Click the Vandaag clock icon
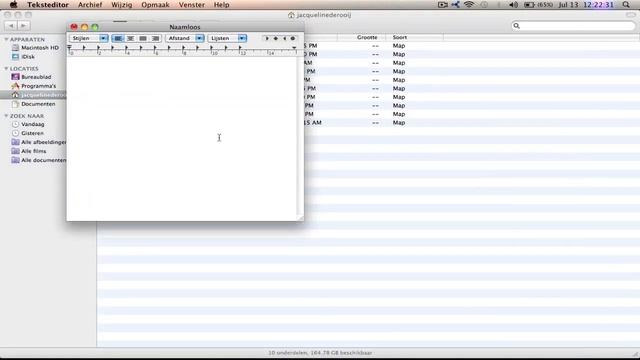 point(16,124)
